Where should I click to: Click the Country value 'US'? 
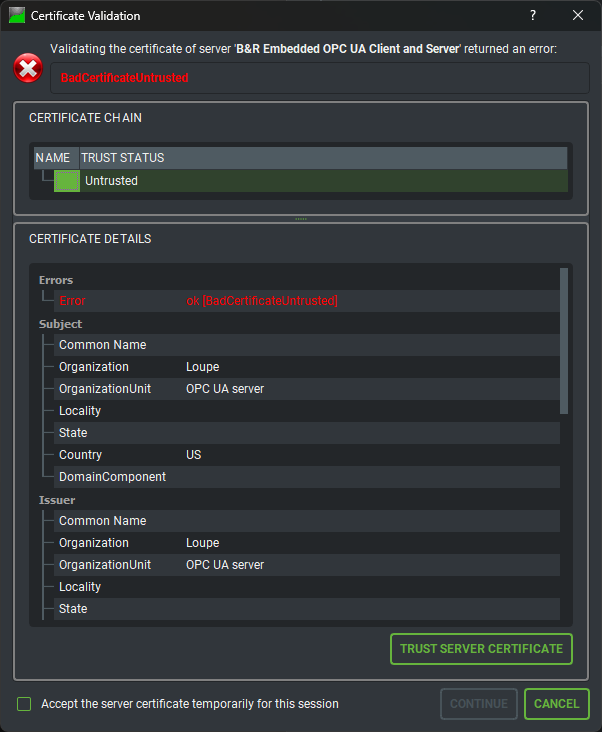click(x=194, y=455)
